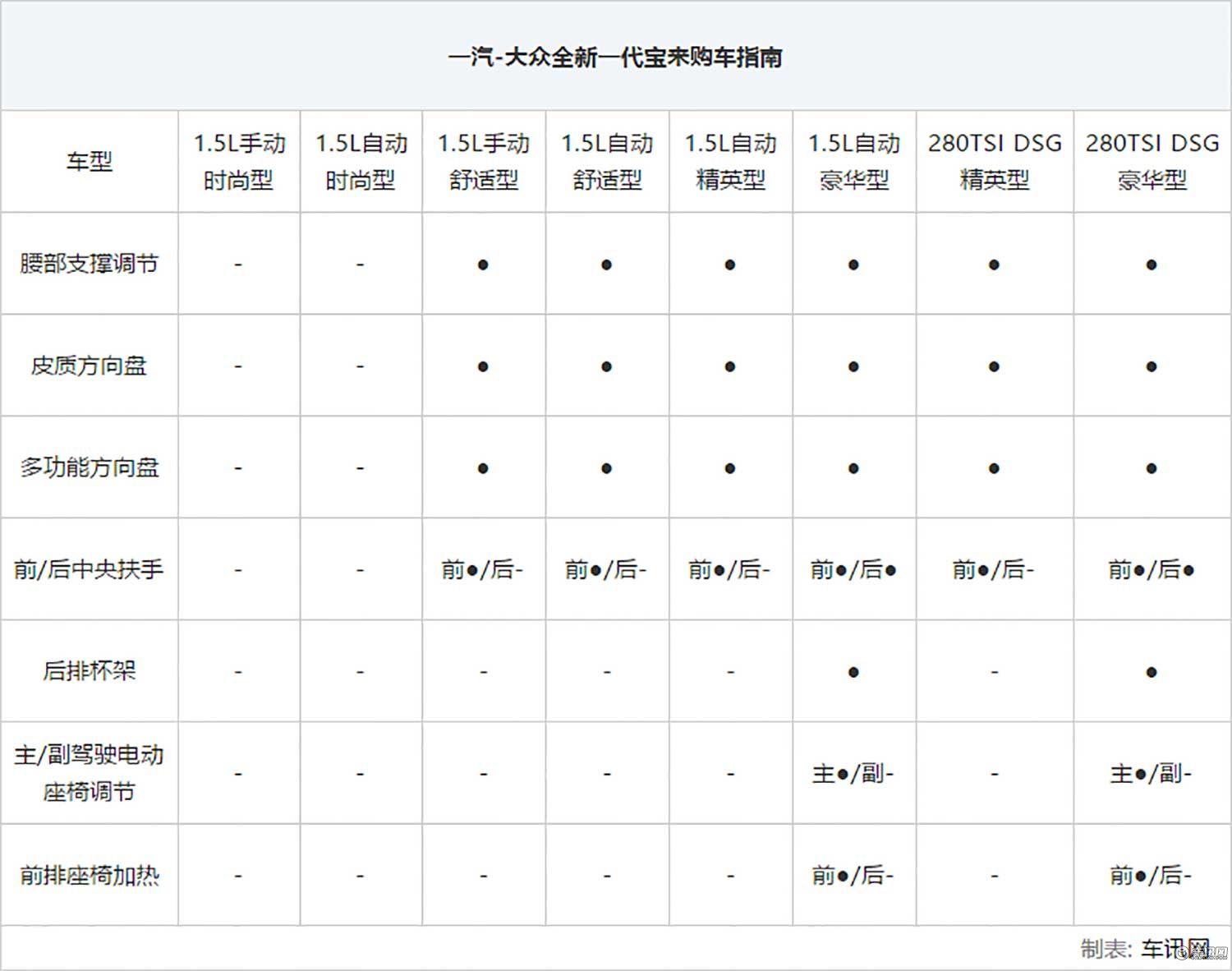Click 主●/副- under 280TSI DSG豪华型
This screenshot has width=1232, height=971.
[x=1152, y=773]
